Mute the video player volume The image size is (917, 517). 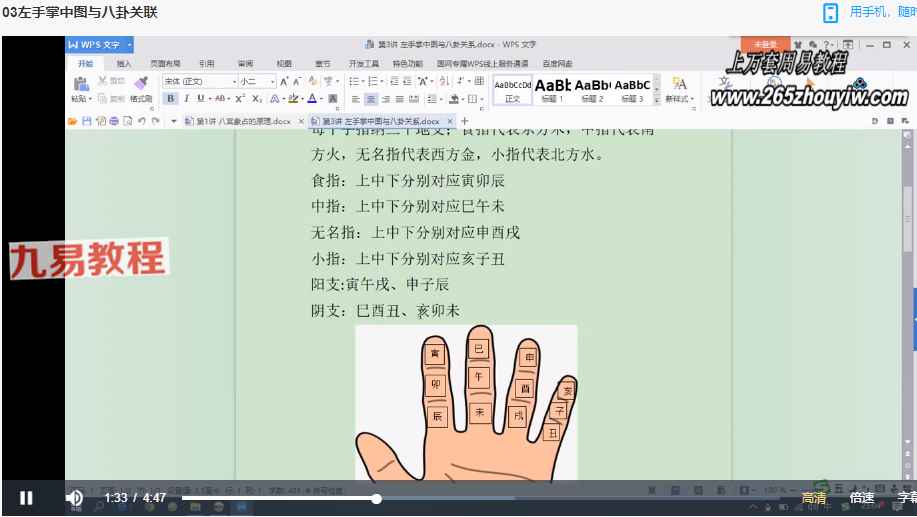click(x=75, y=498)
